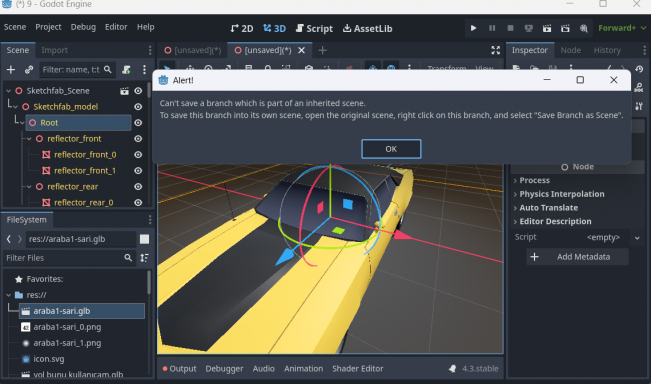Viewport: 651px width, 384px height.
Task: Open scene icon next to Sketchfab_Scene
Action: tap(124, 91)
